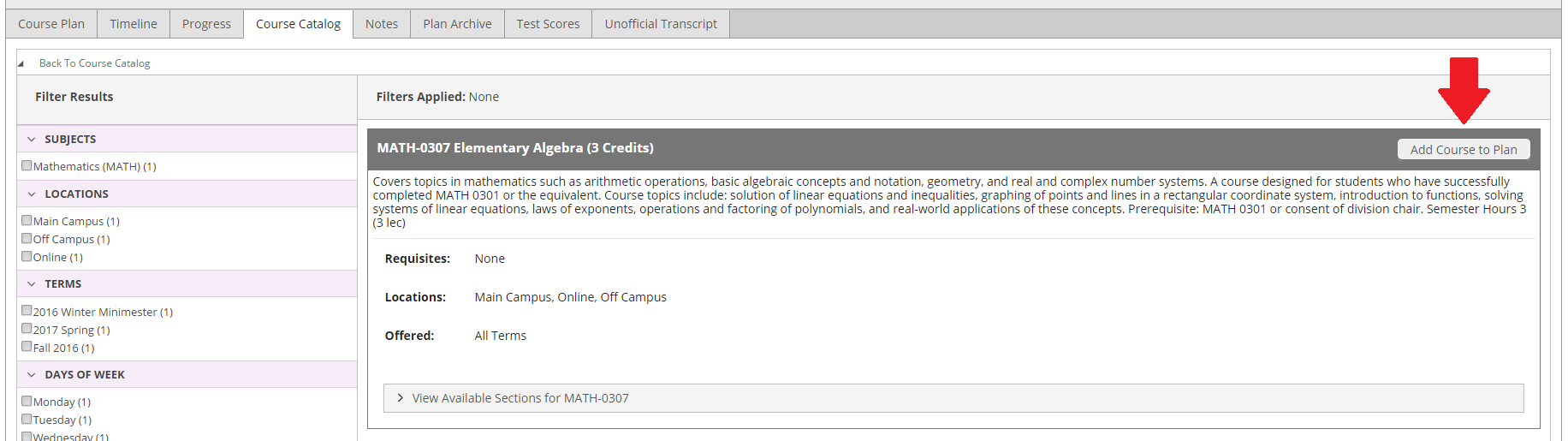
Task: Collapse the TERMS filter section chevron
Action: coord(32,284)
